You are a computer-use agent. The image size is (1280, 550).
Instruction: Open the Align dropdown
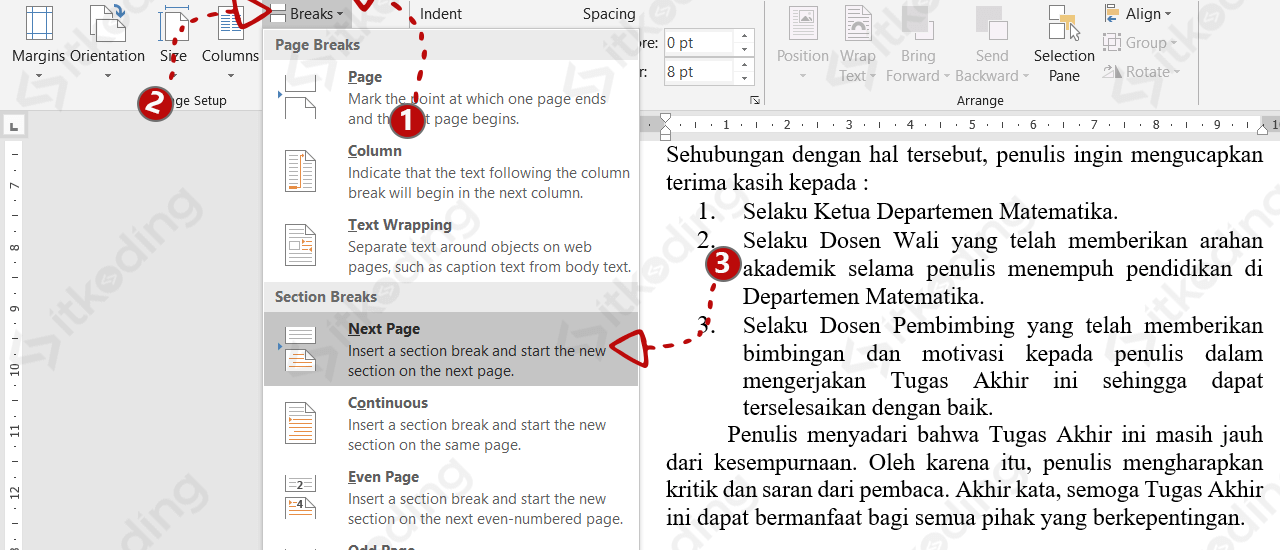[1137, 14]
